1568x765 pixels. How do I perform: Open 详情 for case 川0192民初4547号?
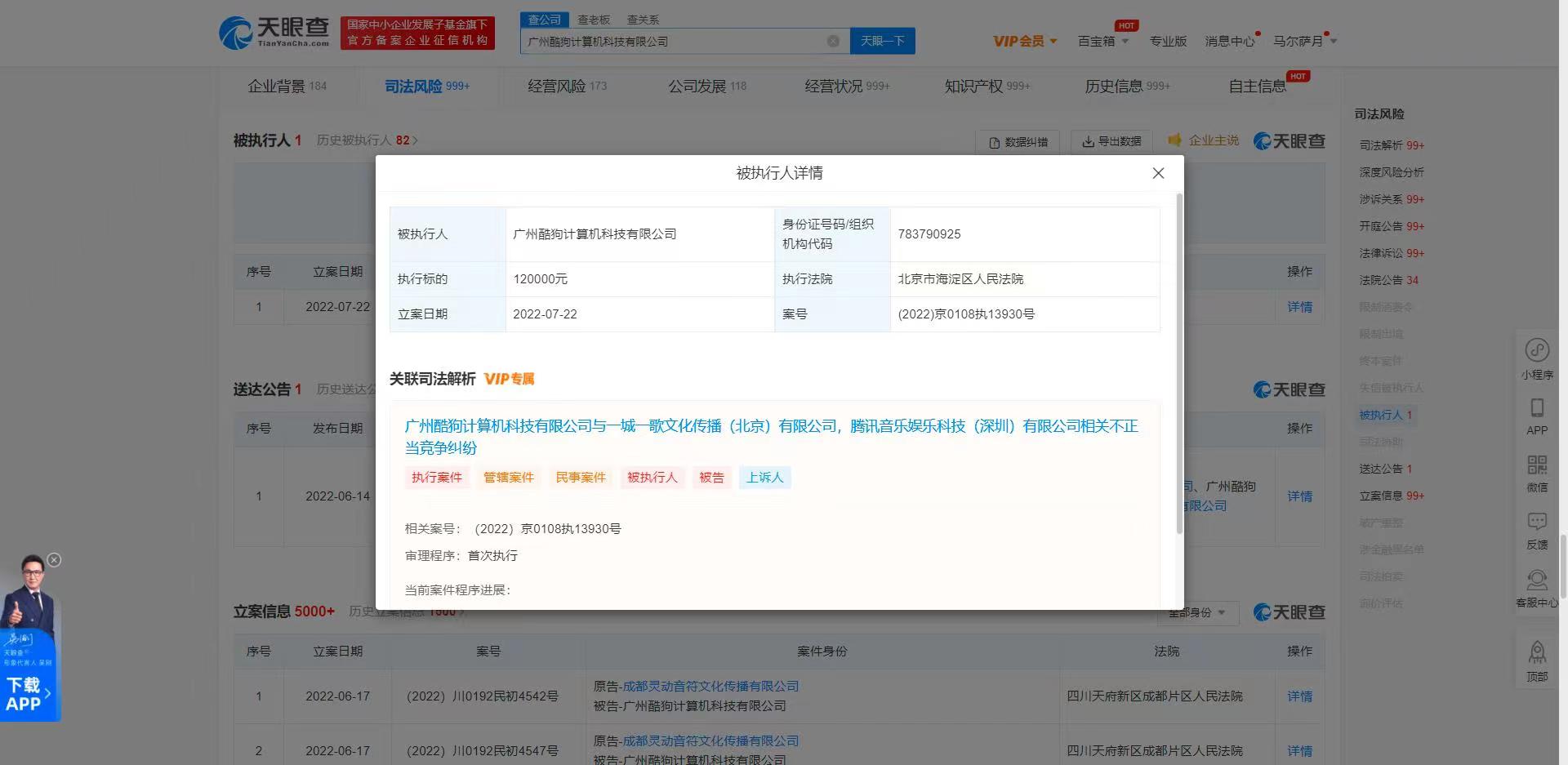pyautogui.click(x=1299, y=751)
